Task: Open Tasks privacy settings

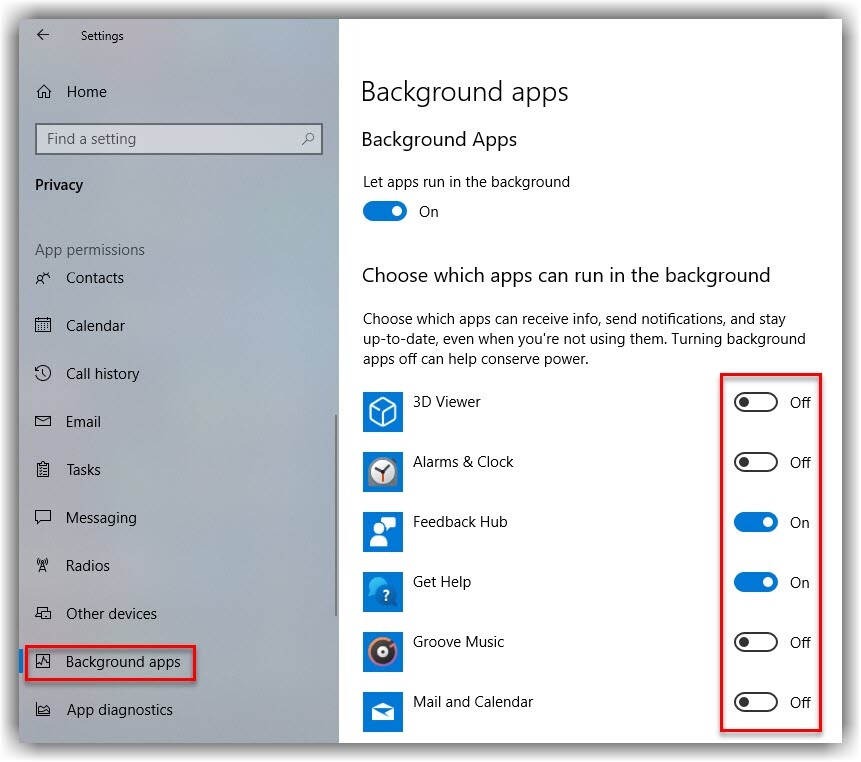Action: (83, 470)
